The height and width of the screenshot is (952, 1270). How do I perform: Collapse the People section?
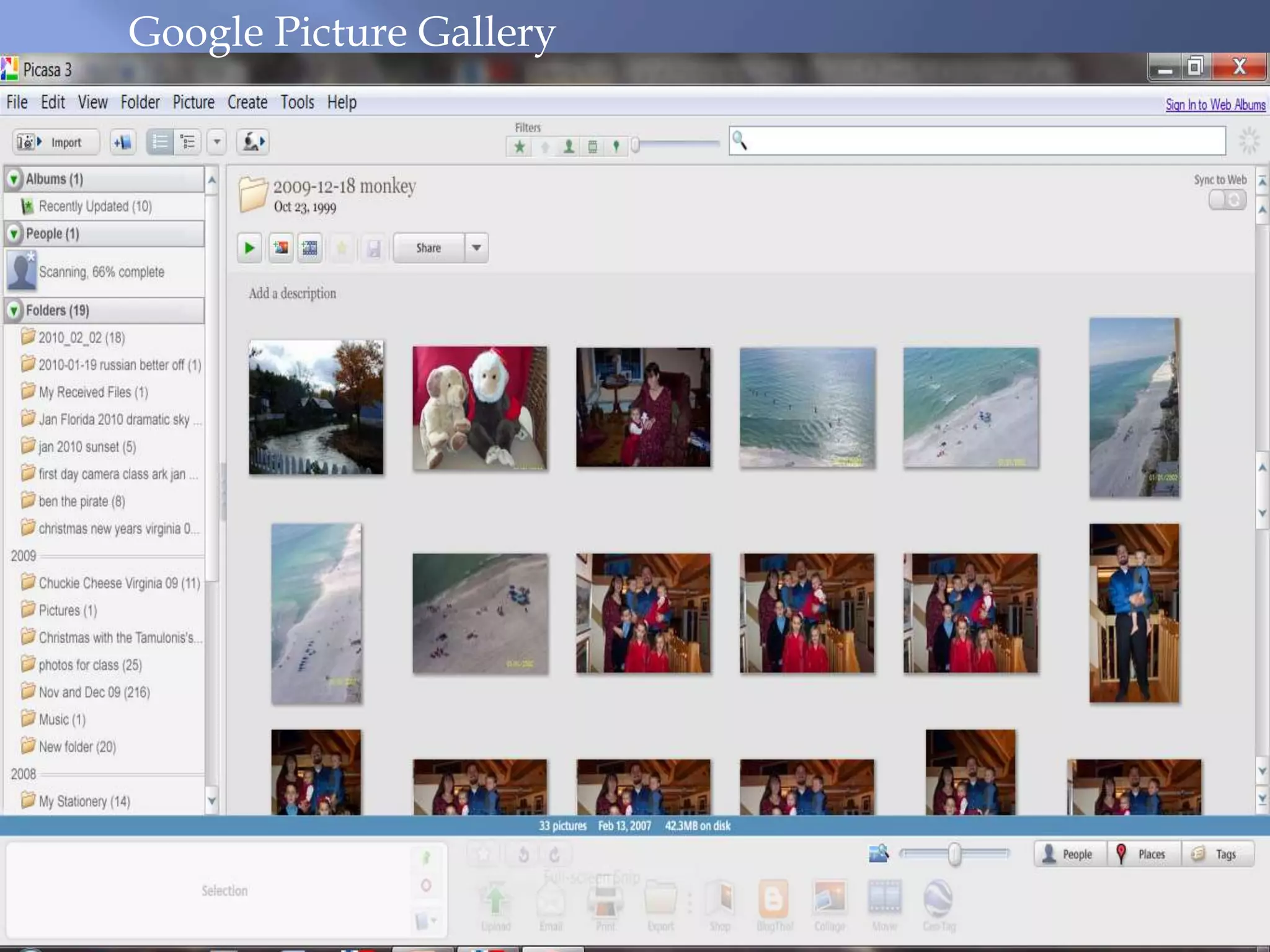14,234
